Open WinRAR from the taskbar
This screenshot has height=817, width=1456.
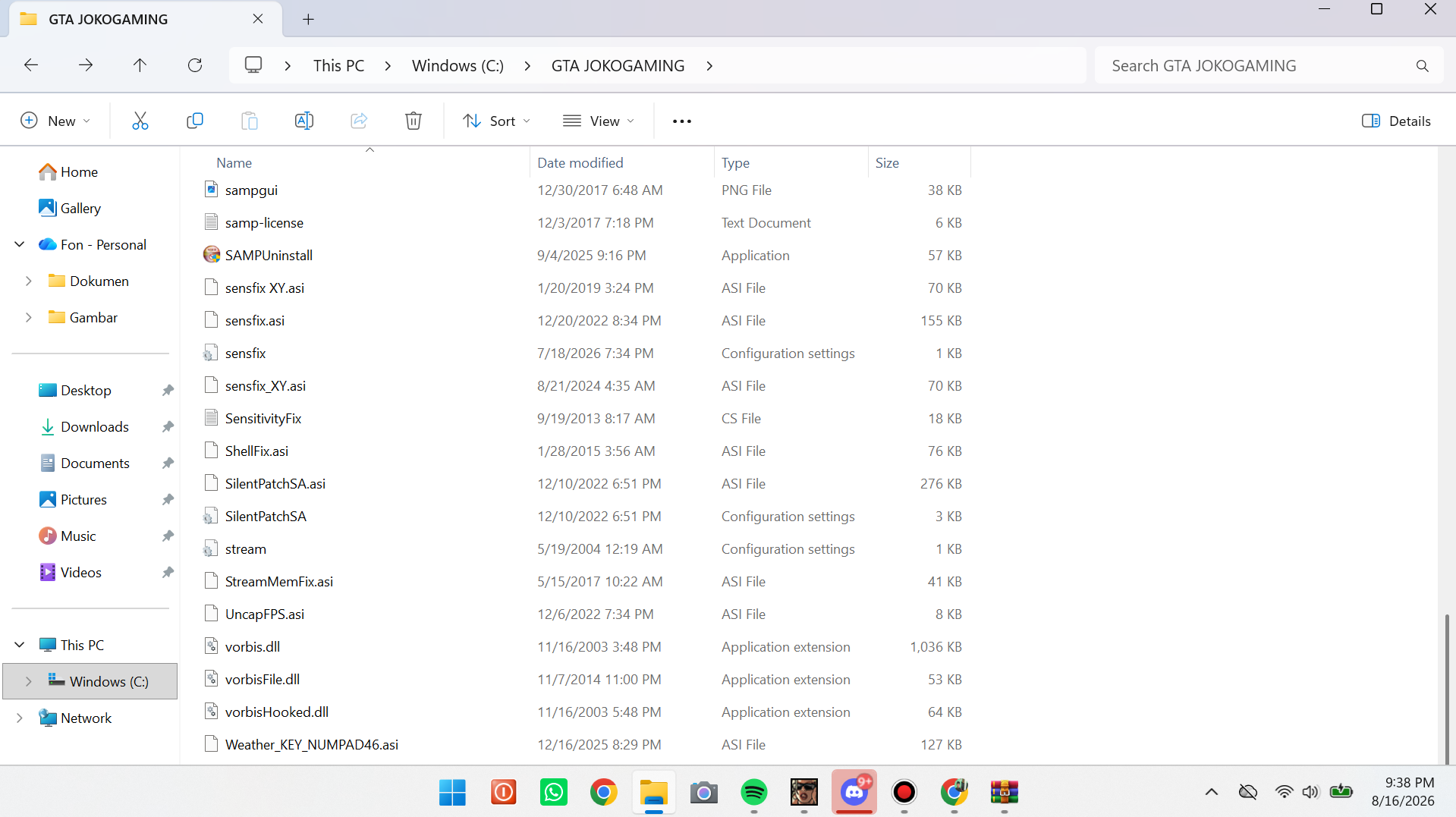[x=1005, y=793]
